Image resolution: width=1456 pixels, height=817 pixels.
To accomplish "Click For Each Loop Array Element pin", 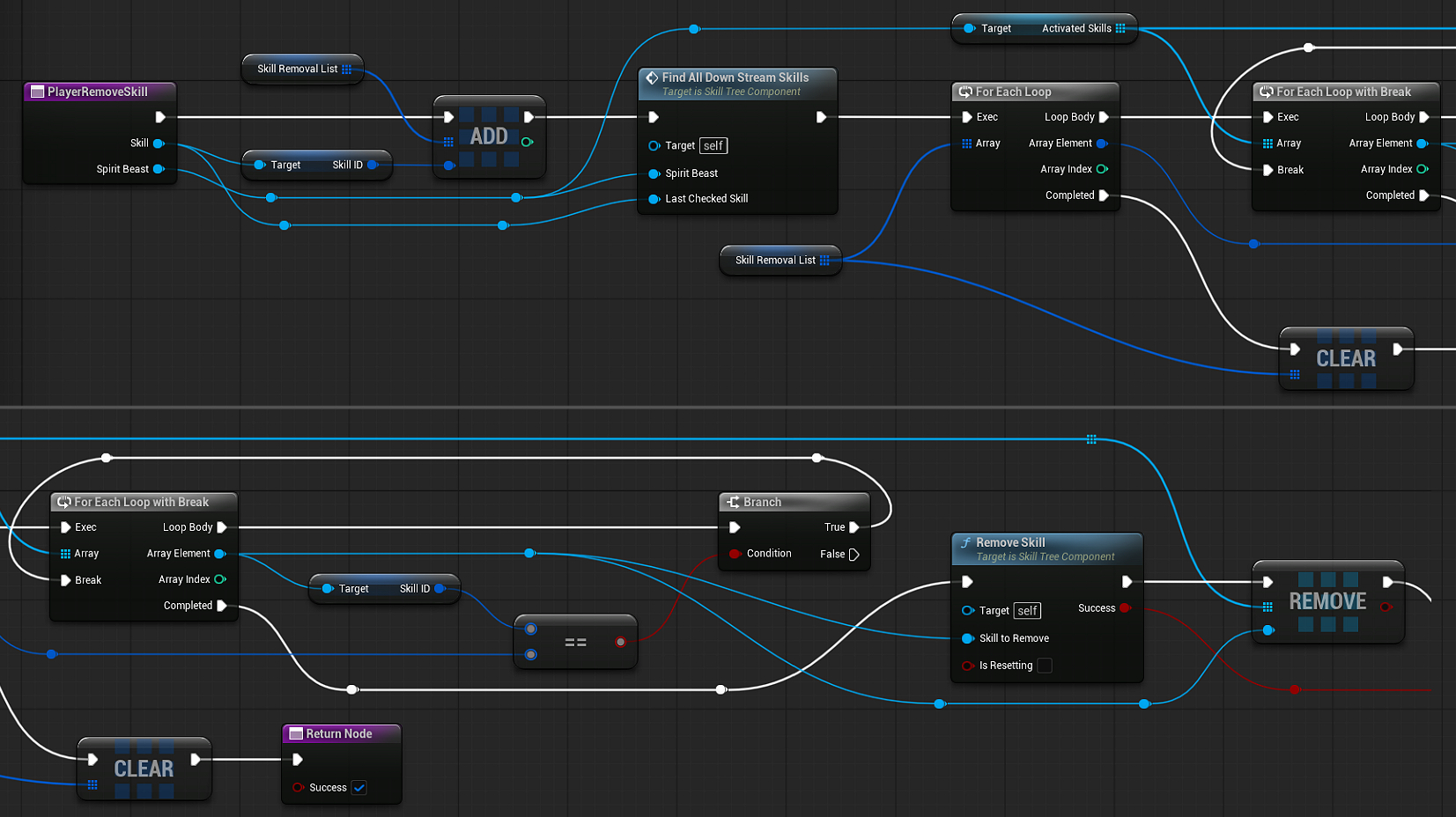I will click(1102, 144).
